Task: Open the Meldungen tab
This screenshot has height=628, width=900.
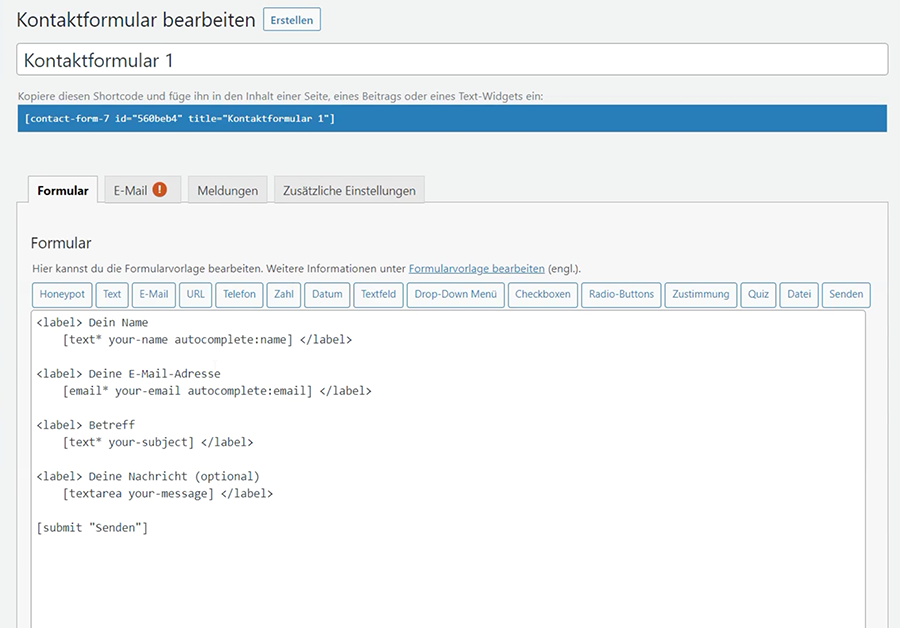Action: pyautogui.click(x=227, y=190)
